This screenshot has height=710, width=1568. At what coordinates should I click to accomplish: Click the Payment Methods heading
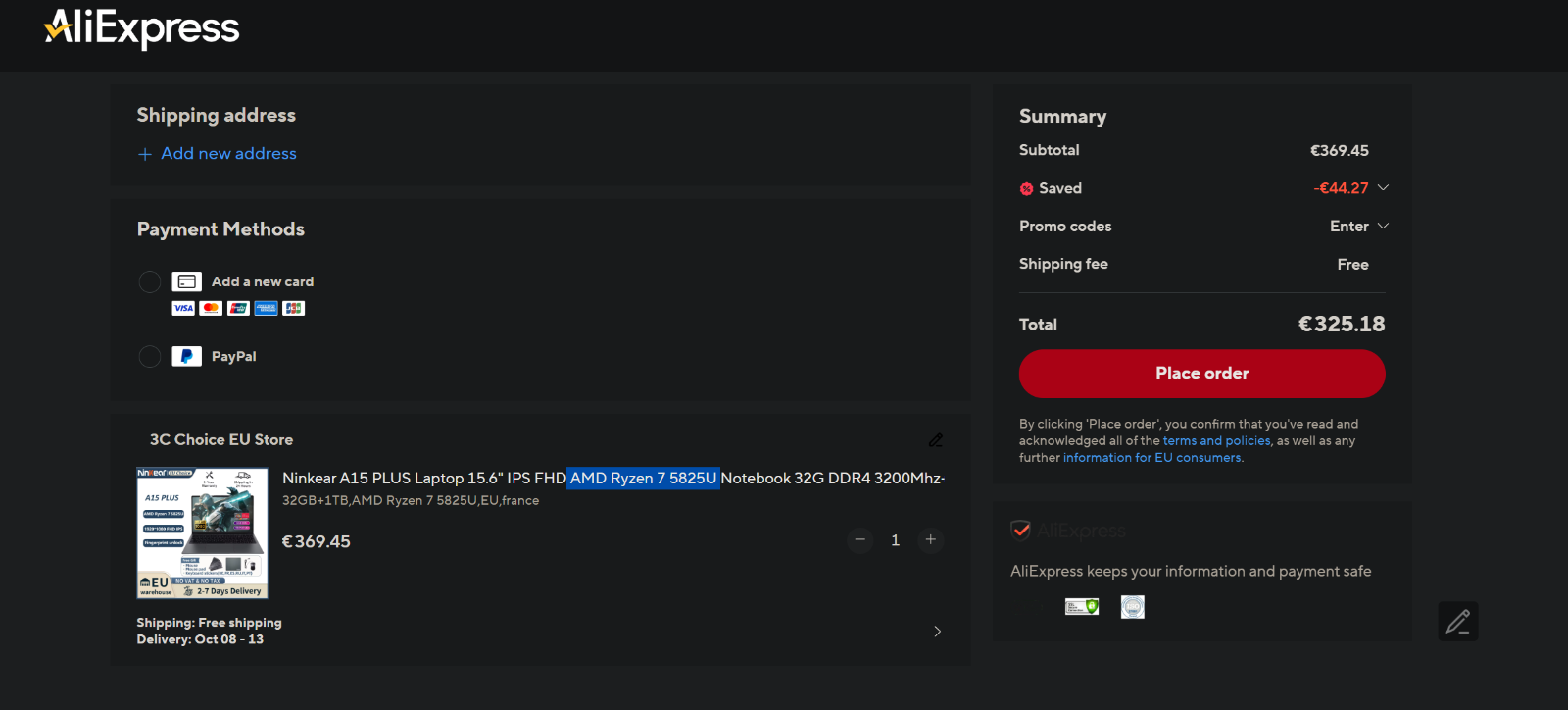click(x=220, y=229)
